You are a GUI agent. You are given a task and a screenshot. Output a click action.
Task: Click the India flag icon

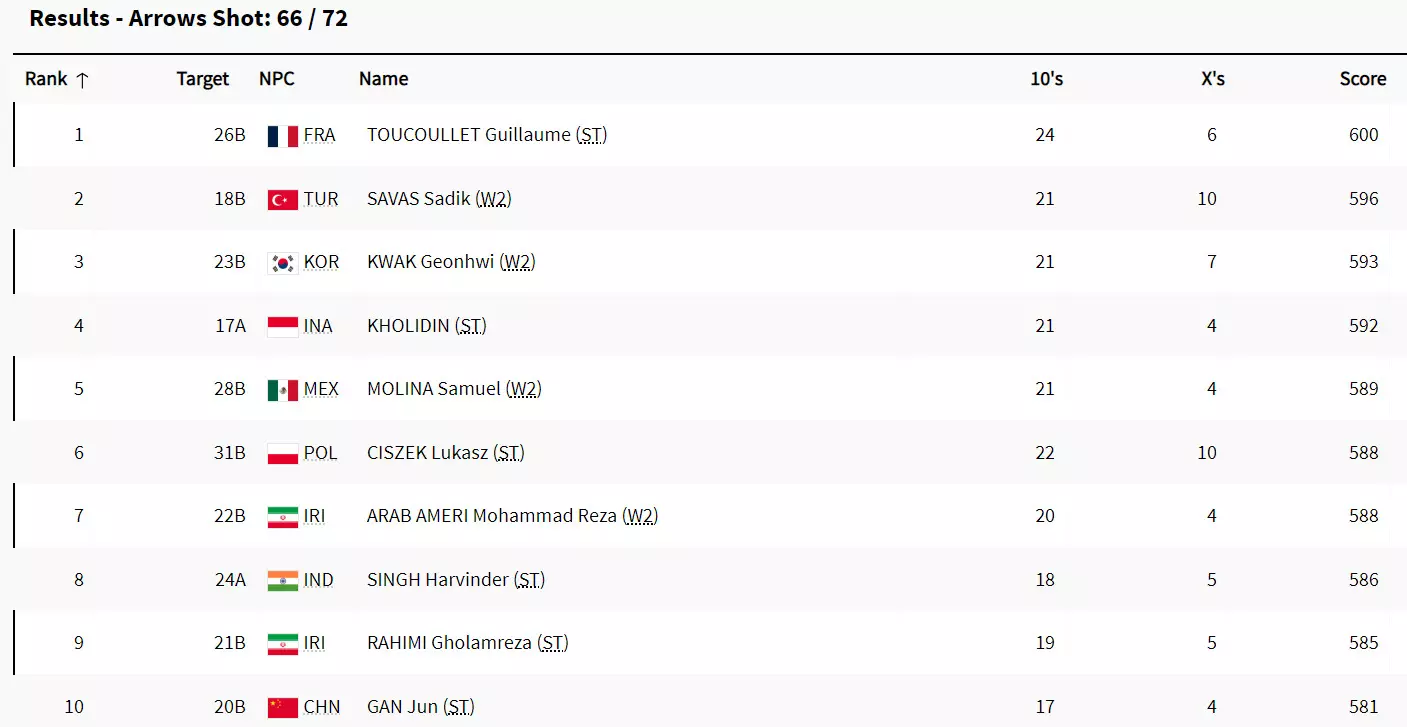pyautogui.click(x=283, y=581)
